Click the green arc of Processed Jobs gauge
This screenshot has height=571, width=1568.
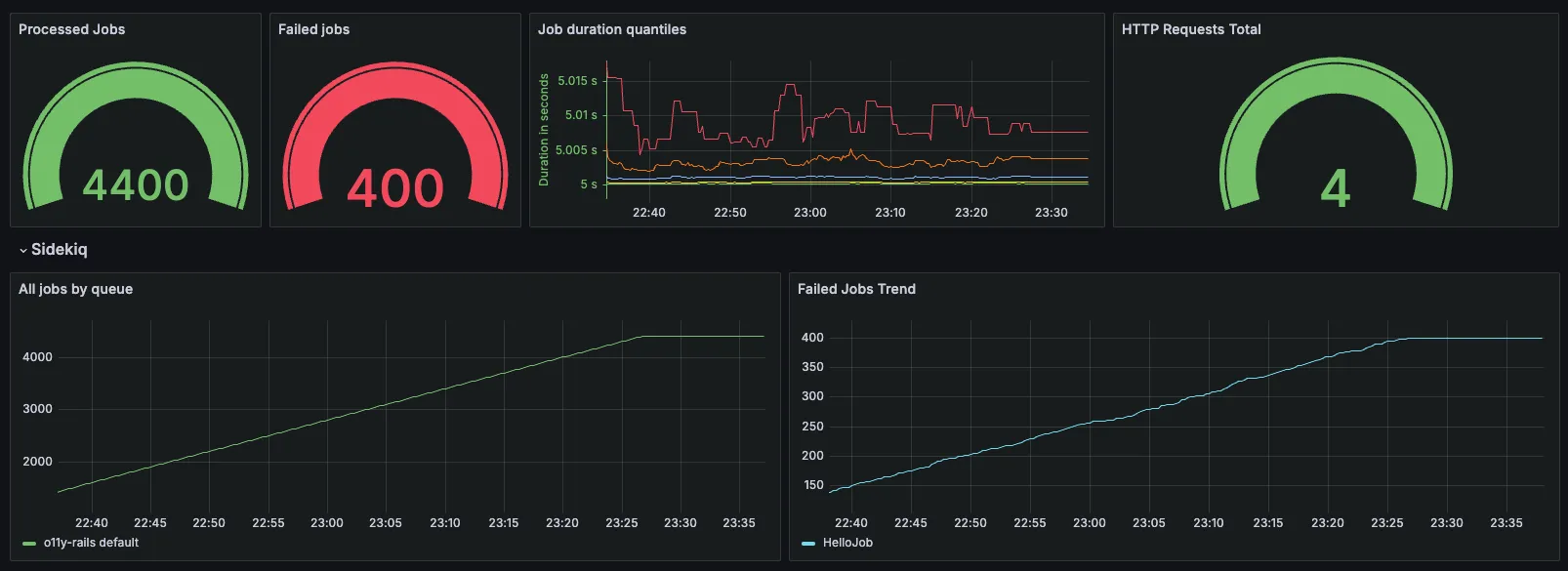point(136,80)
